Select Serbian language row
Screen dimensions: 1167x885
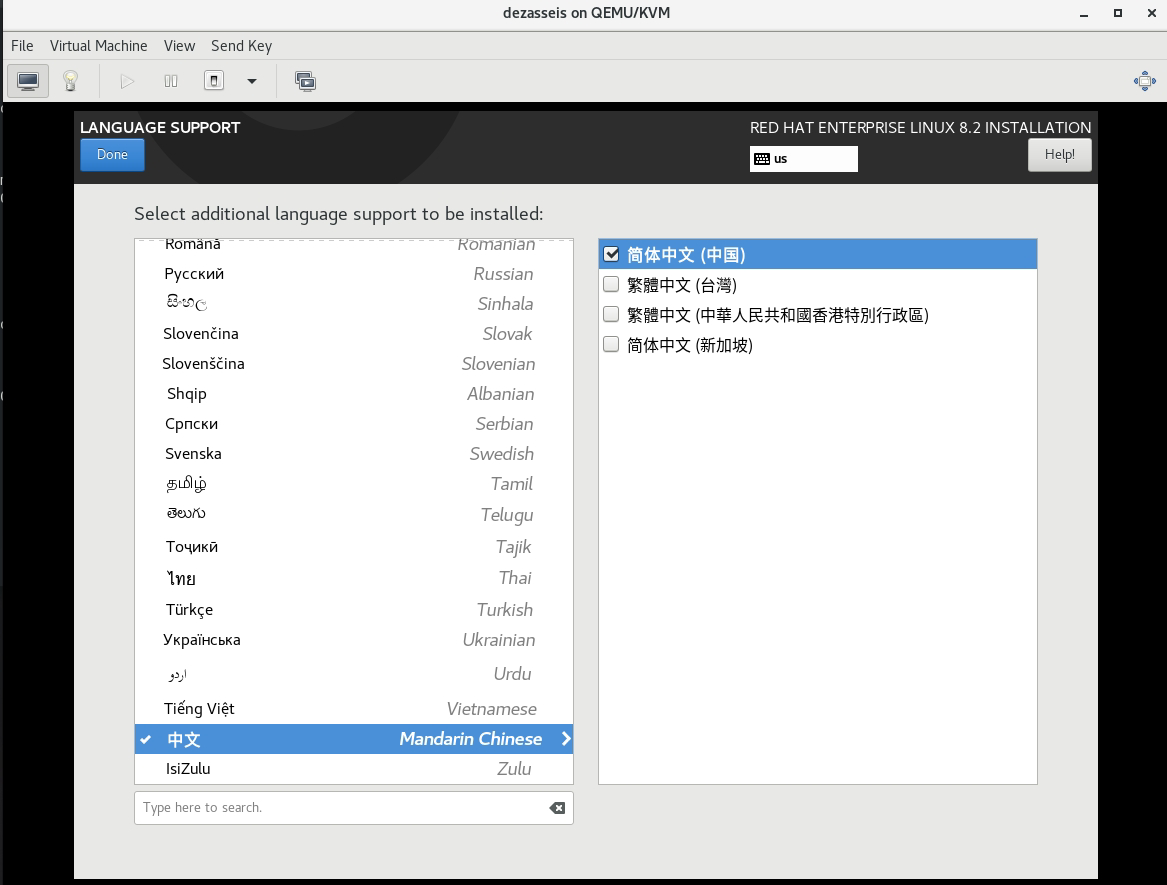[x=354, y=424]
